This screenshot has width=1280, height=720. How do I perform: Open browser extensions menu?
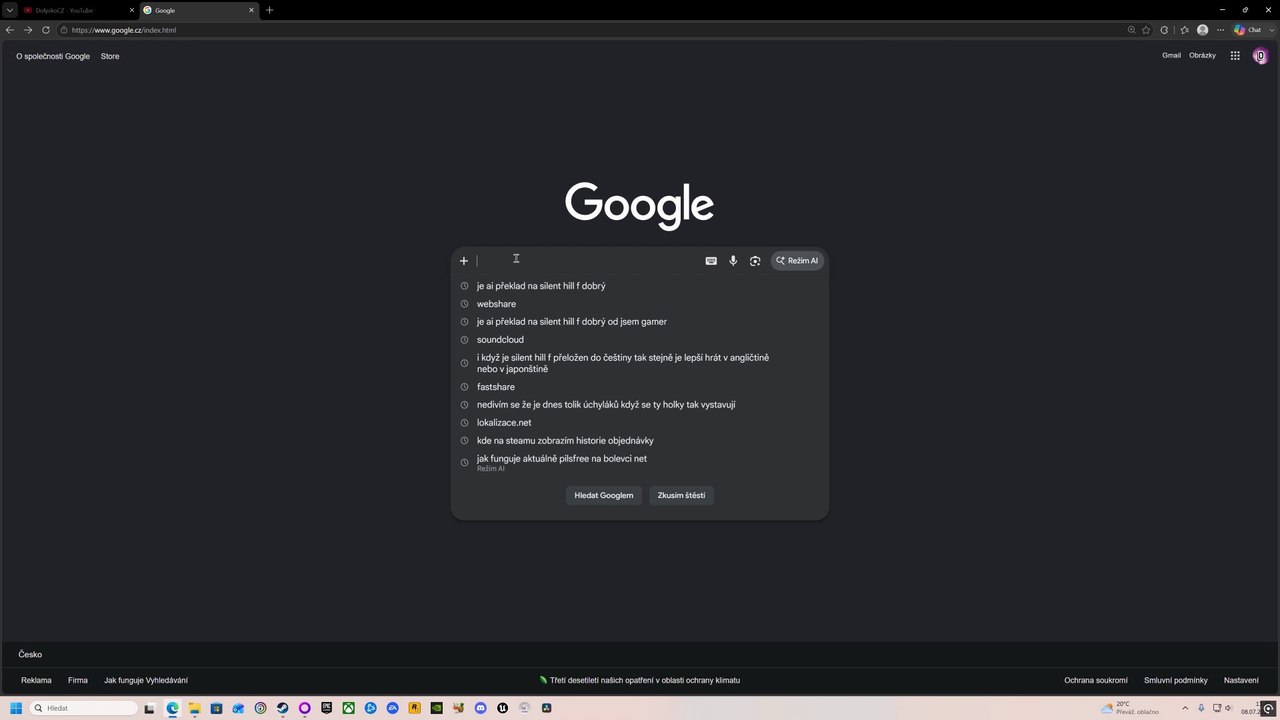[1164, 30]
